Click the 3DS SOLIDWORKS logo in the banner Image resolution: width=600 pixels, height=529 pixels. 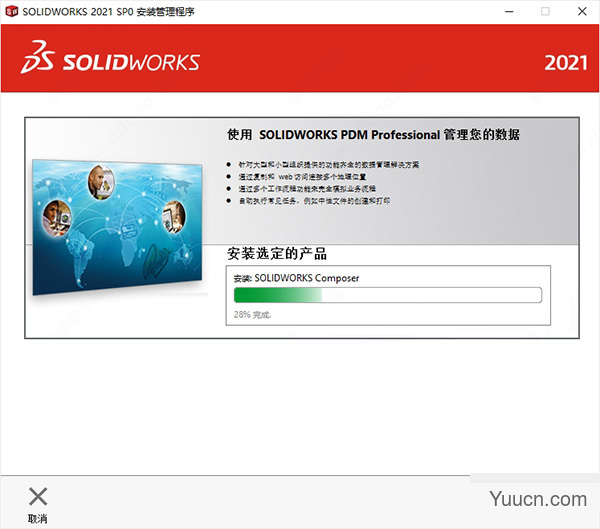(x=110, y=57)
